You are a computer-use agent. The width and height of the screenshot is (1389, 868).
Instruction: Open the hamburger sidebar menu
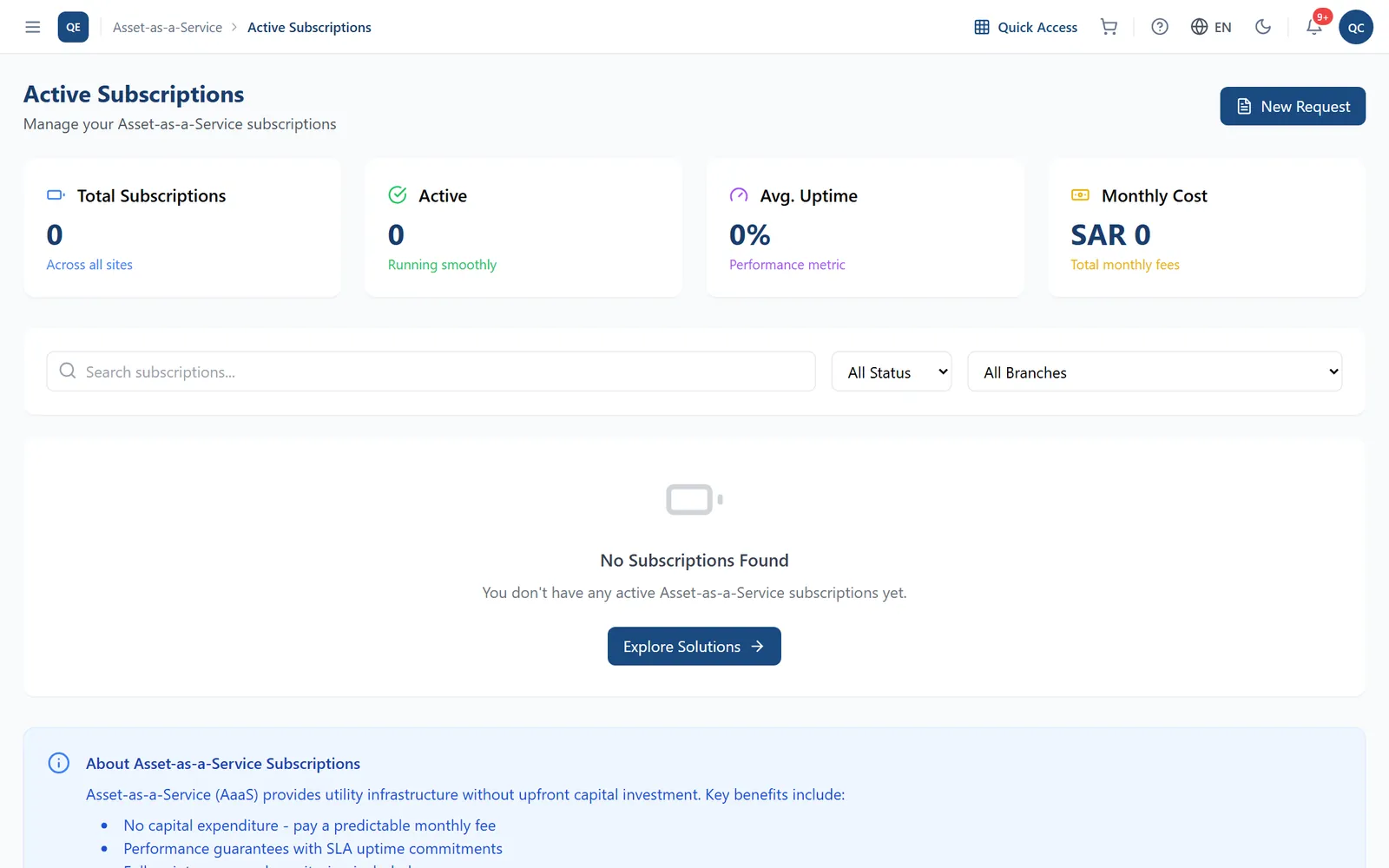[x=33, y=27]
